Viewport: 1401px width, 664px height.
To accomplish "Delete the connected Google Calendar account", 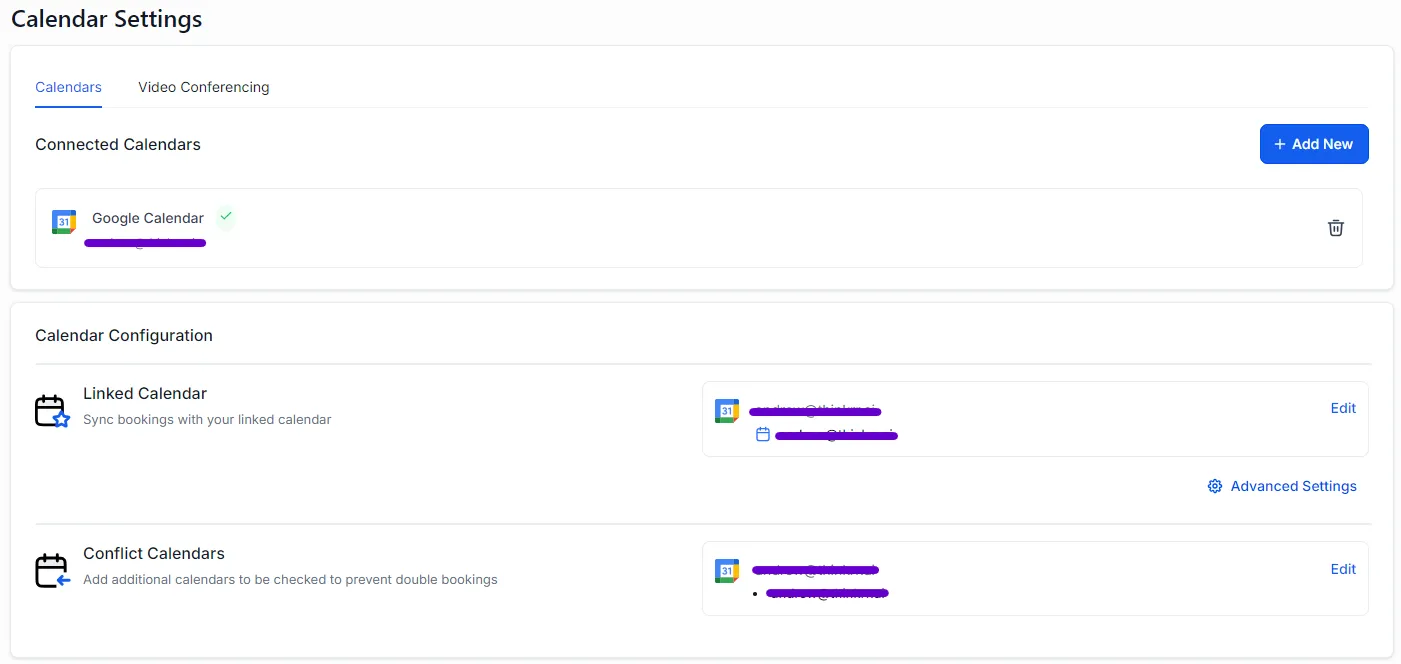I will (x=1335, y=228).
